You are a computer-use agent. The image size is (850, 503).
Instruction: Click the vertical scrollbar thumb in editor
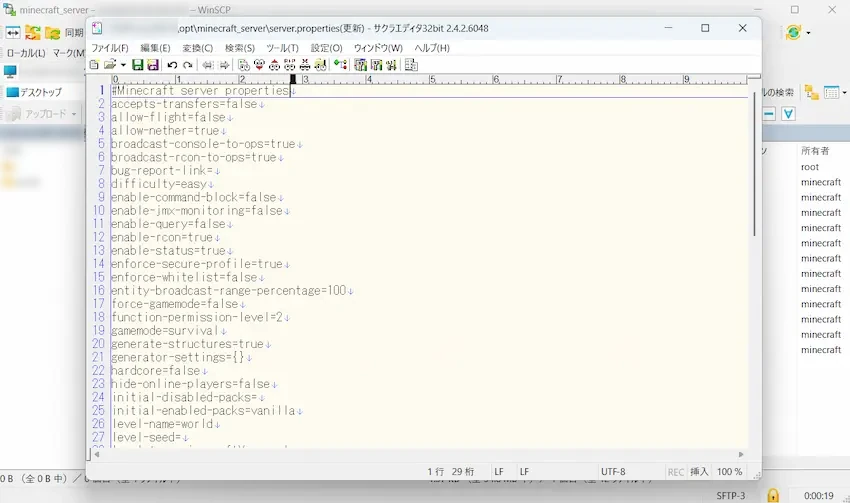[754, 164]
